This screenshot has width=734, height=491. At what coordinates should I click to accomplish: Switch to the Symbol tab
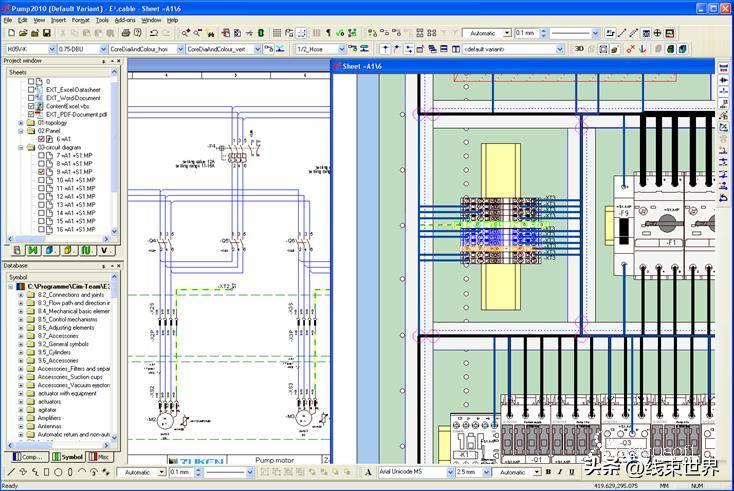67,457
